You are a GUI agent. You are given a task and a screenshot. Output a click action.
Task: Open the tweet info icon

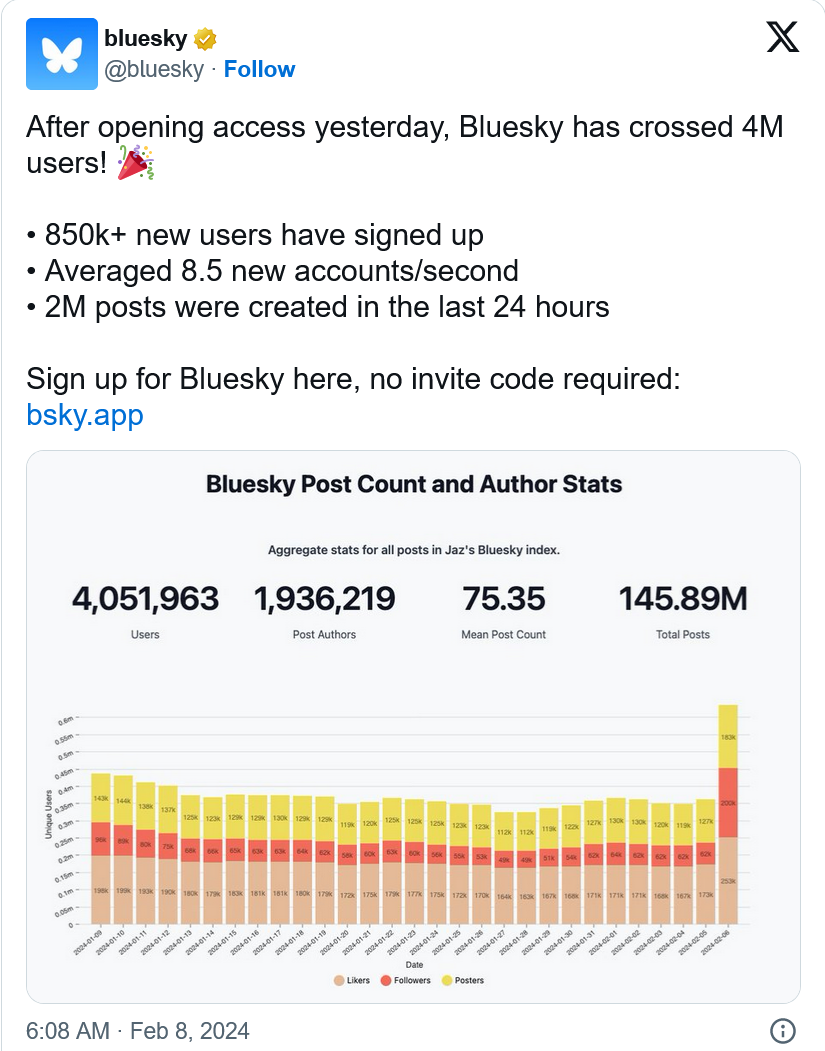click(x=783, y=1031)
